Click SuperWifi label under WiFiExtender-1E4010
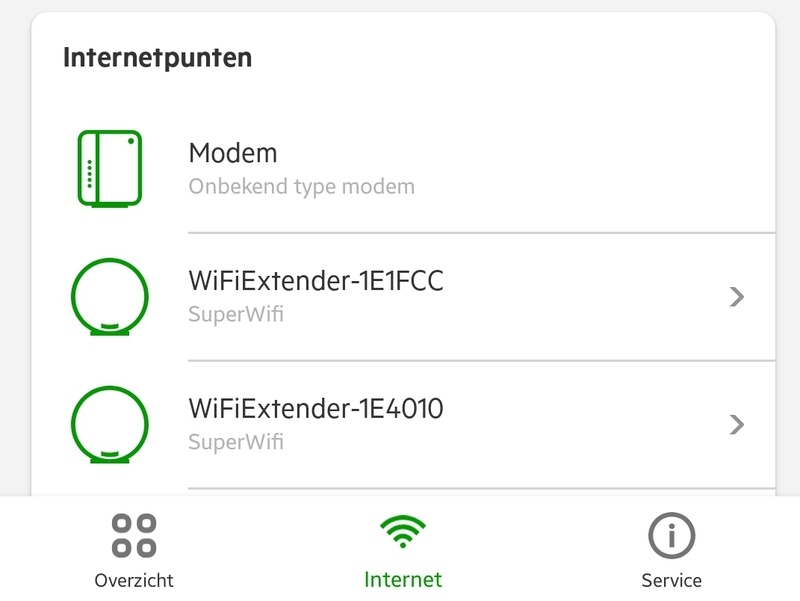The image size is (800, 601). 236,442
